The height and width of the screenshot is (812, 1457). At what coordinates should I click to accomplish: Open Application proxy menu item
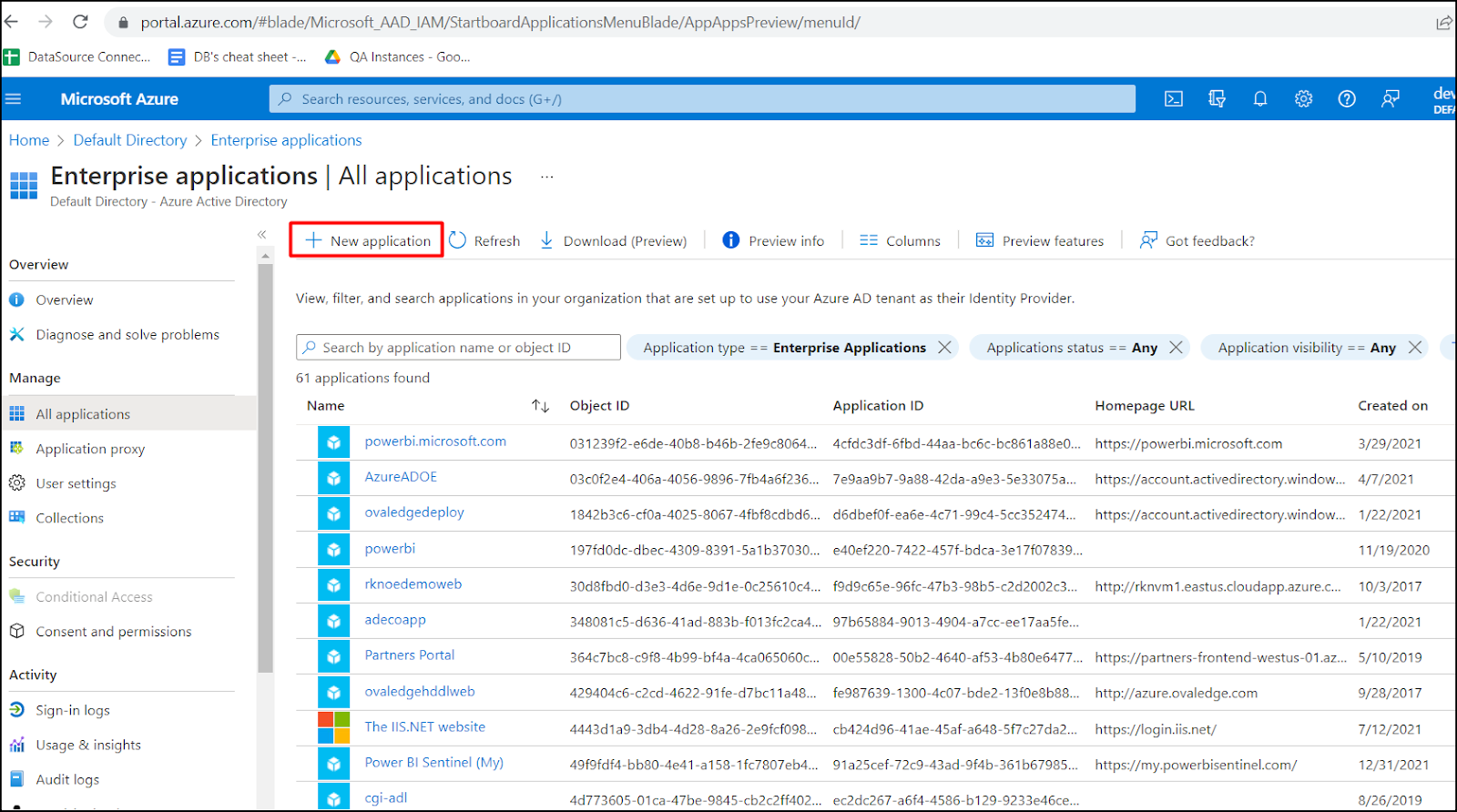pos(90,449)
